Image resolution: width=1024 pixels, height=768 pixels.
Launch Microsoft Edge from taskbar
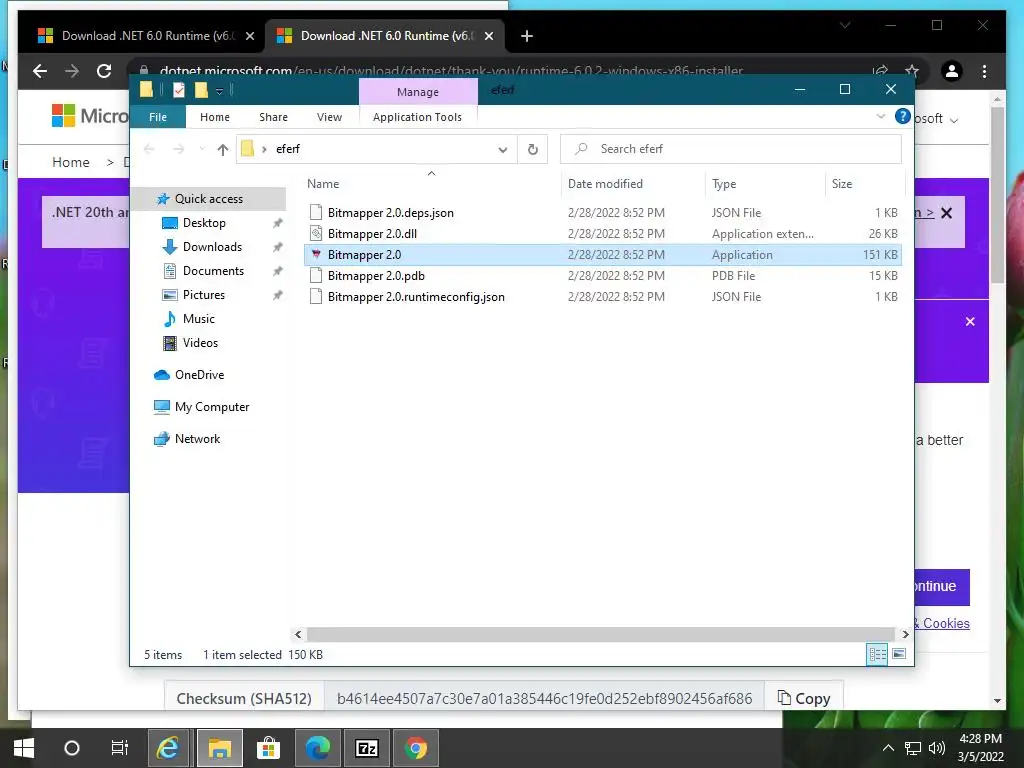[x=318, y=748]
